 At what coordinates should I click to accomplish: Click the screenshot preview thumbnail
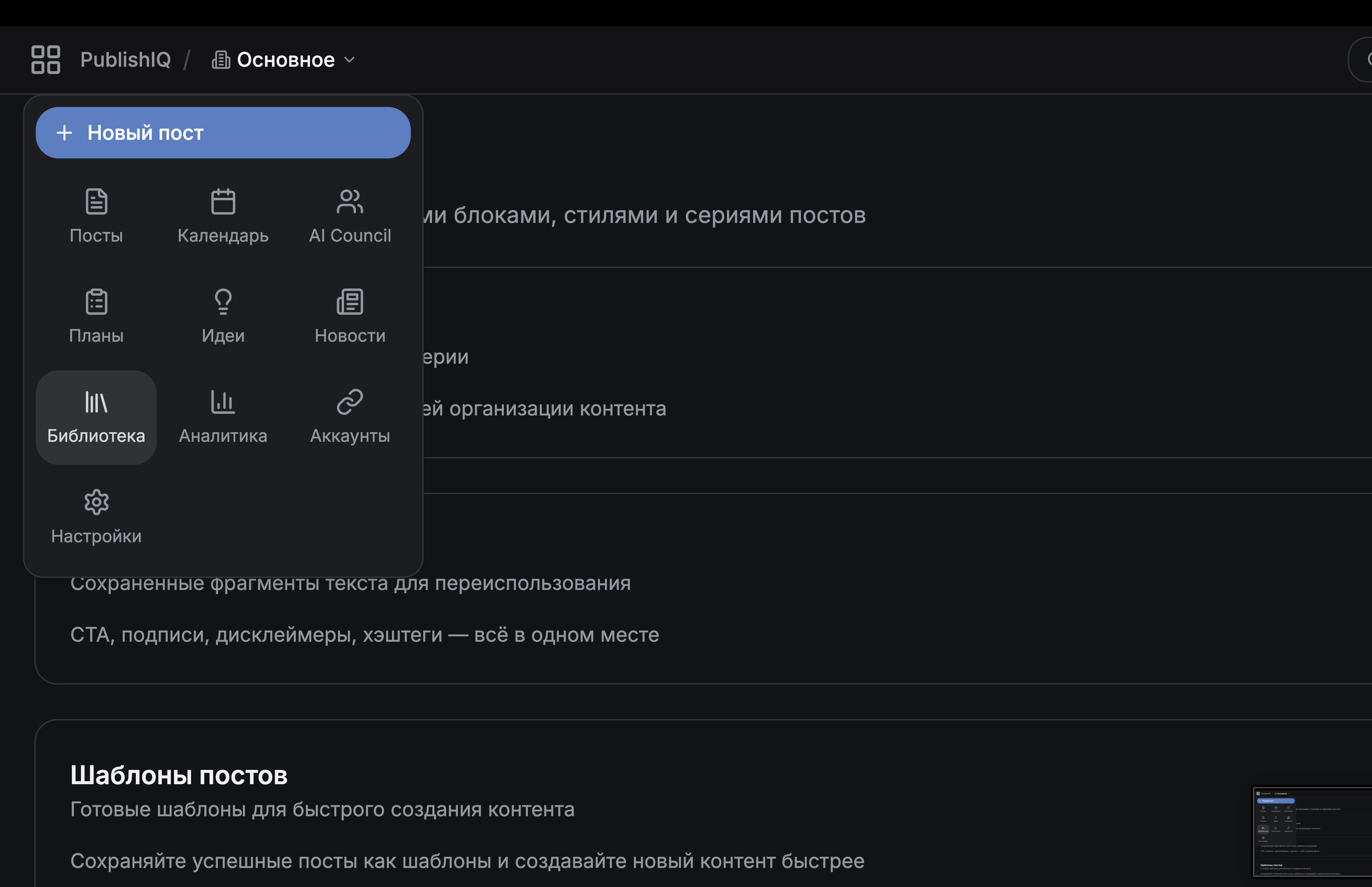[x=1312, y=832]
